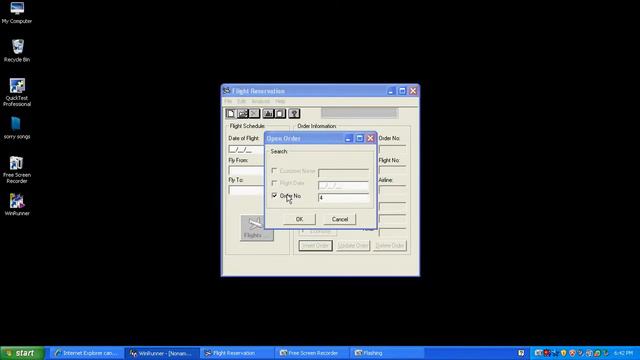The height and width of the screenshot is (360, 640).
Task: Open the Analysis menu
Action: (260, 101)
